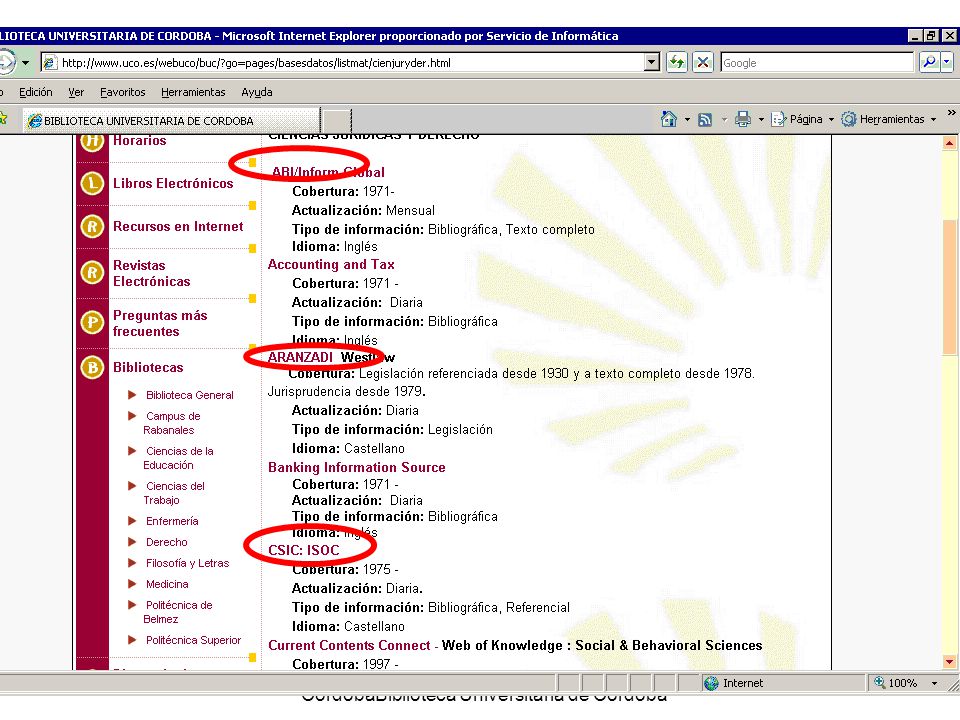Image resolution: width=960 pixels, height=720 pixels.
Task: Click the Recursos en Internet round R icon
Action: (x=92, y=227)
